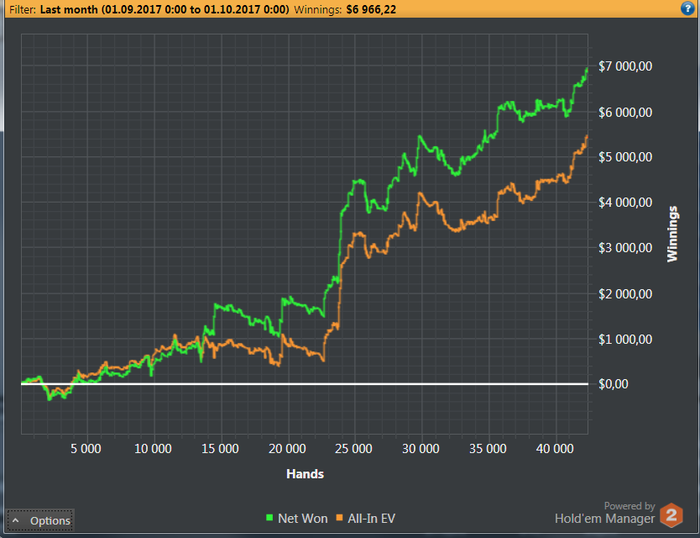Screen dimensions: 700x538
Task: Click the green Net Won color swatch
Action: [x=269, y=518]
